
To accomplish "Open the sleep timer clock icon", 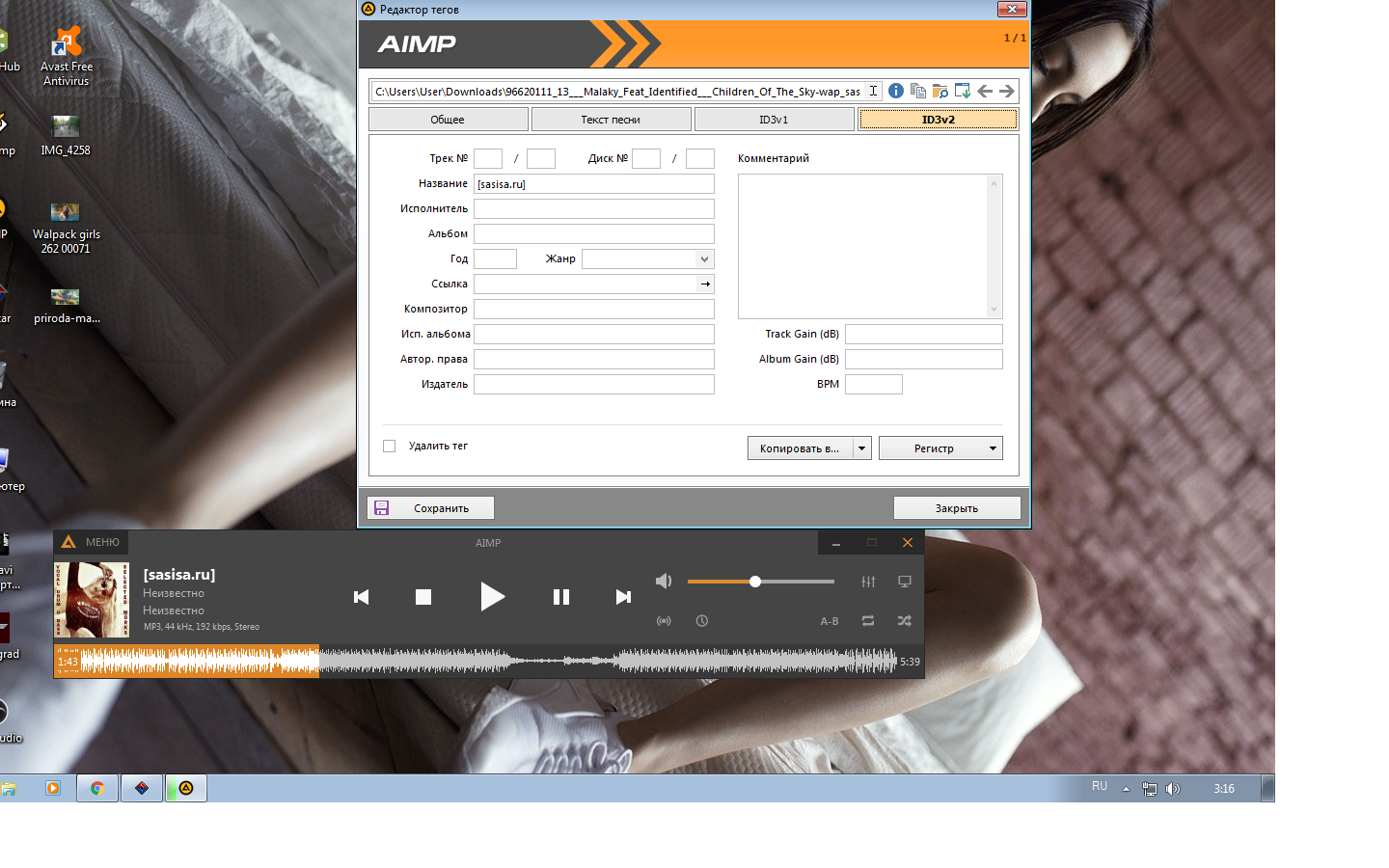I will click(x=702, y=621).
